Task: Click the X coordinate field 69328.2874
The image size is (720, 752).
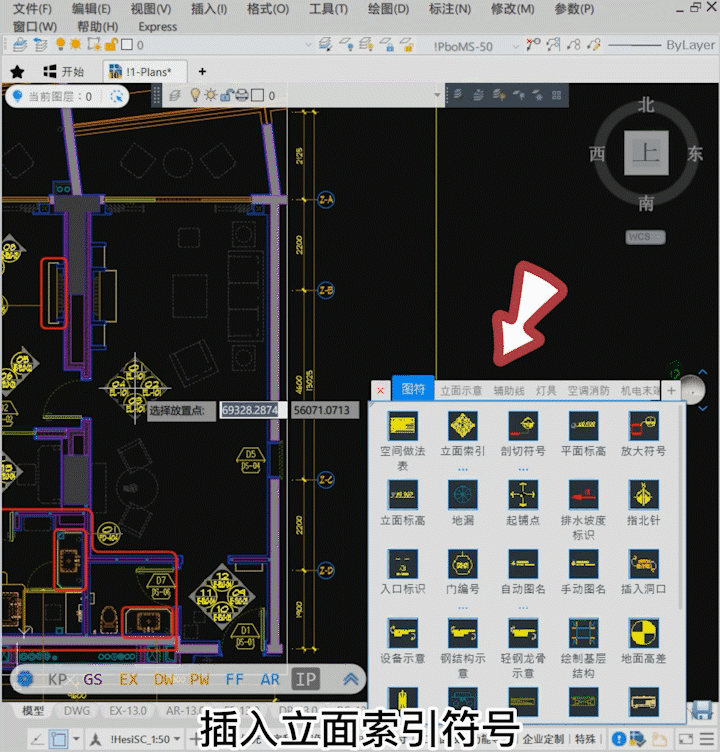Action: click(x=253, y=410)
